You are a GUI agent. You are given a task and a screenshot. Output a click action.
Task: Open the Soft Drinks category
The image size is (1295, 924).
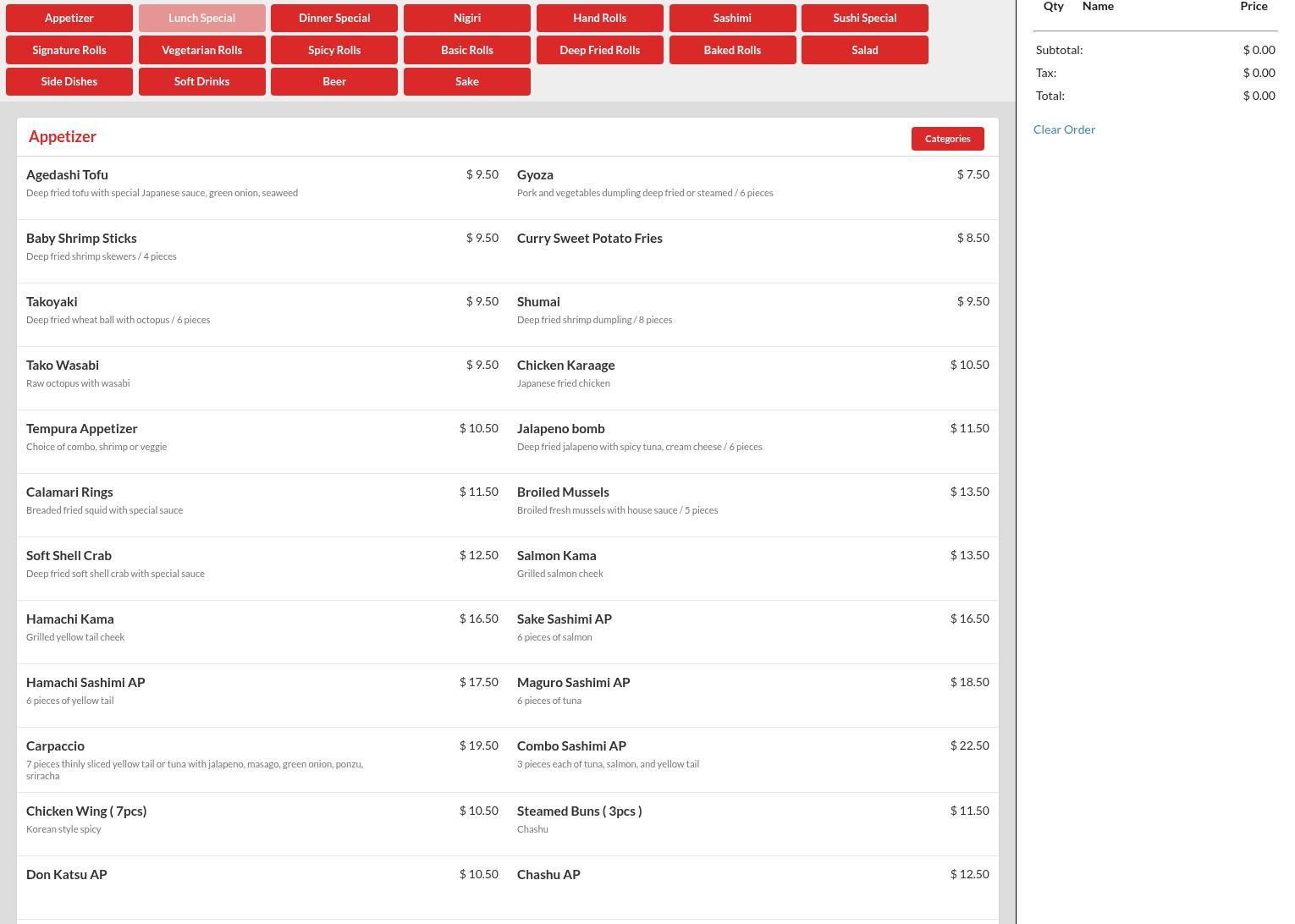[201, 81]
